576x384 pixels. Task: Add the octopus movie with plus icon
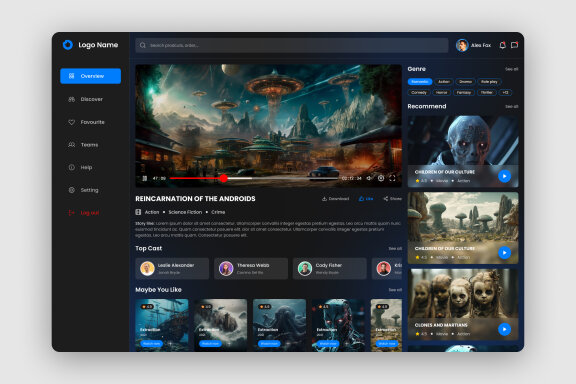pyautogui.click(x=288, y=344)
